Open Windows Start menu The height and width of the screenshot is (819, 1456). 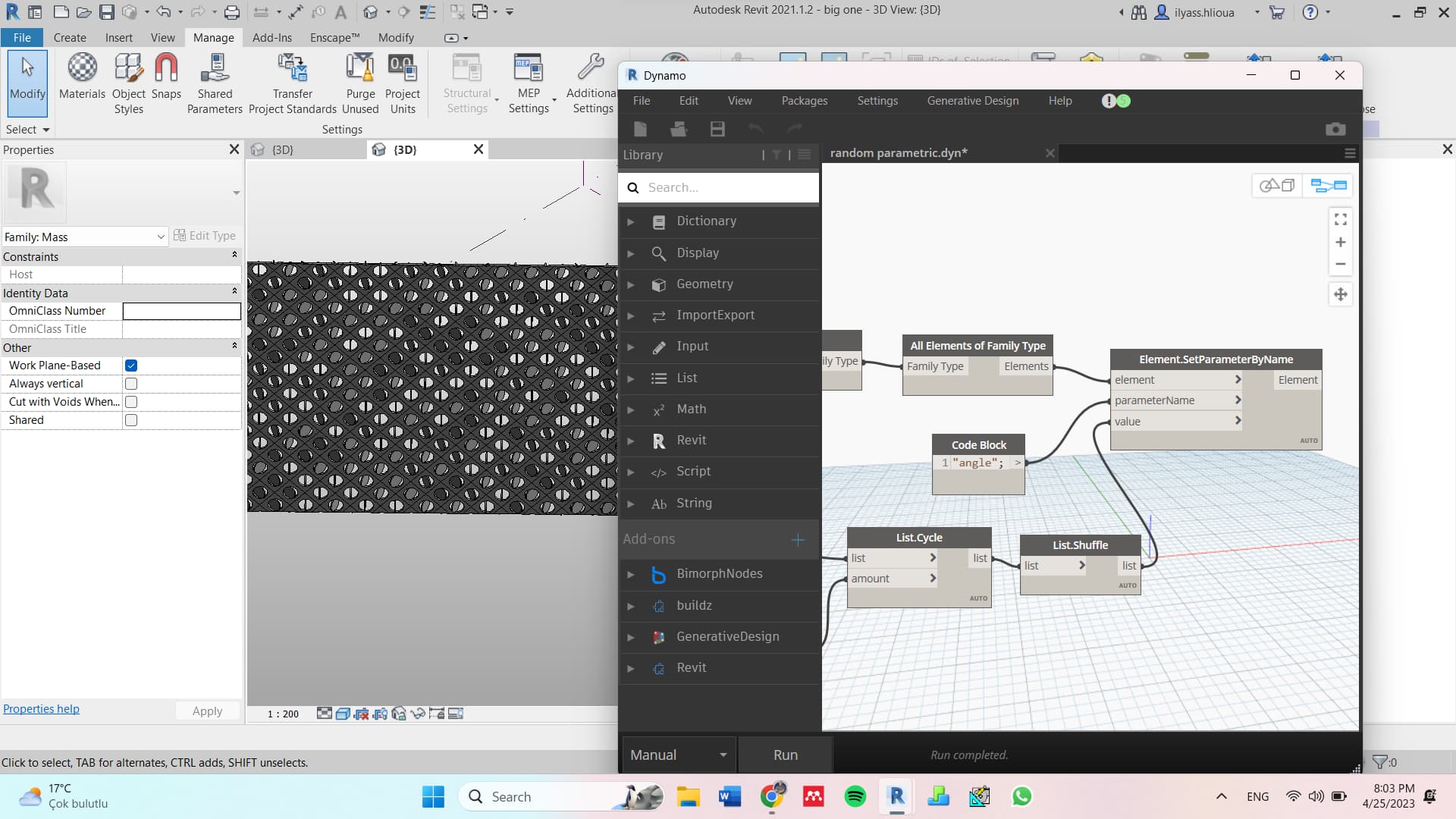433,796
